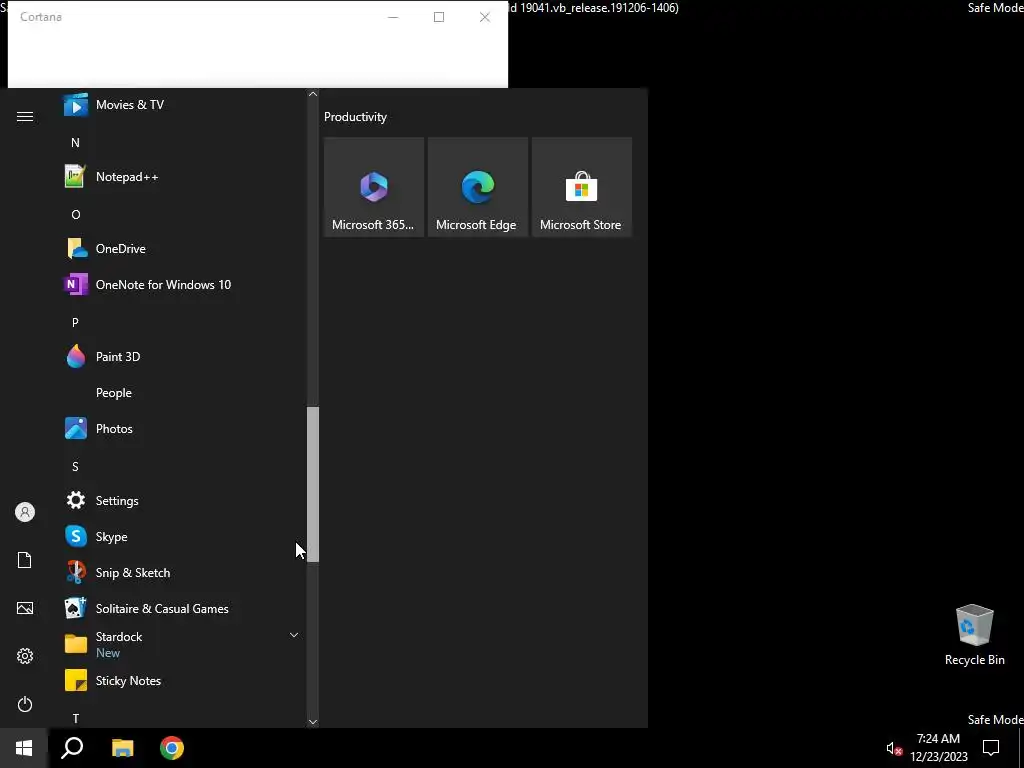The image size is (1024, 768).
Task: Open the taskbar Search magnifier
Action: 72,748
